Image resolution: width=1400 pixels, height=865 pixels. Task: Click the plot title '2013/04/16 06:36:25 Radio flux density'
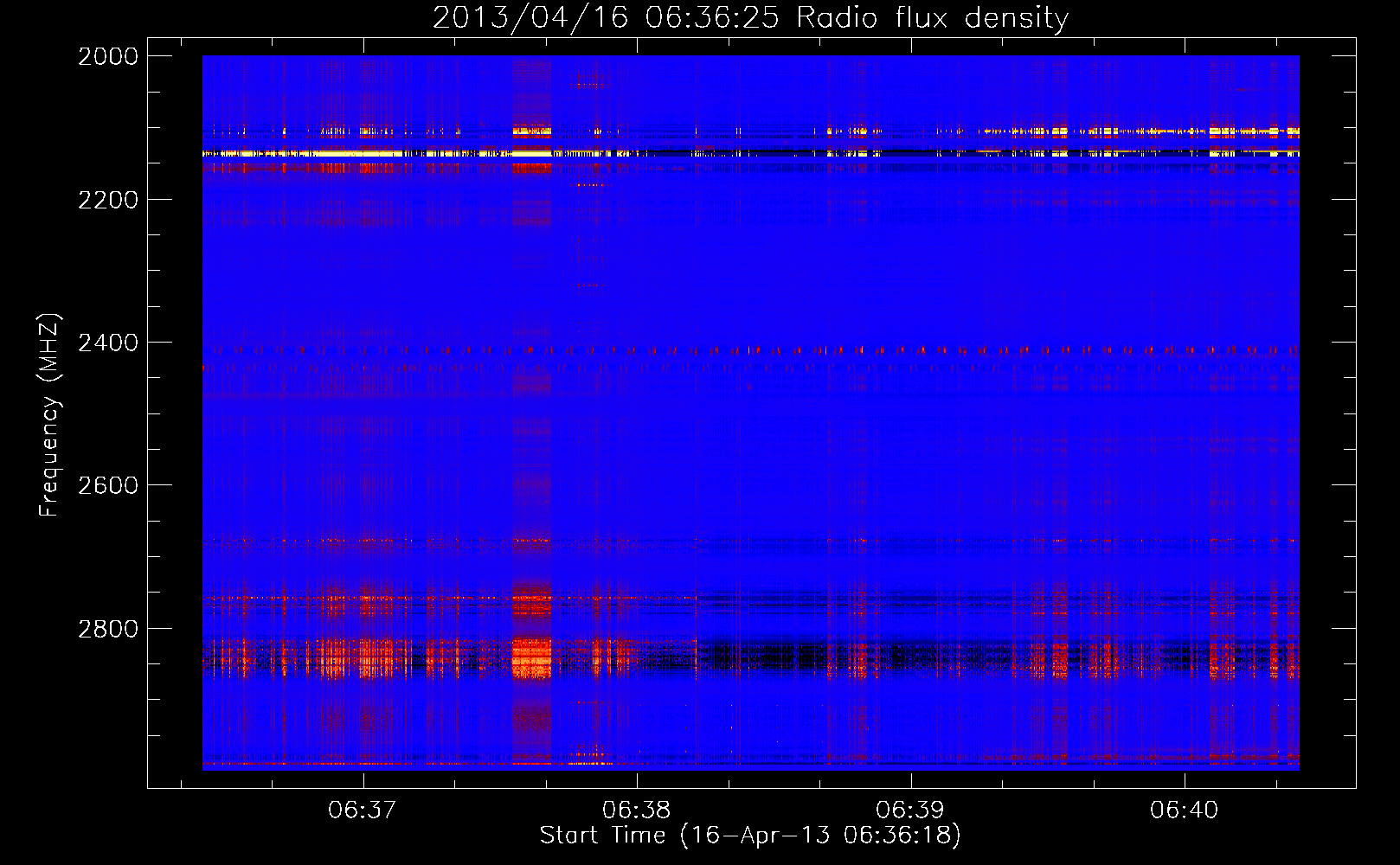(751, 18)
